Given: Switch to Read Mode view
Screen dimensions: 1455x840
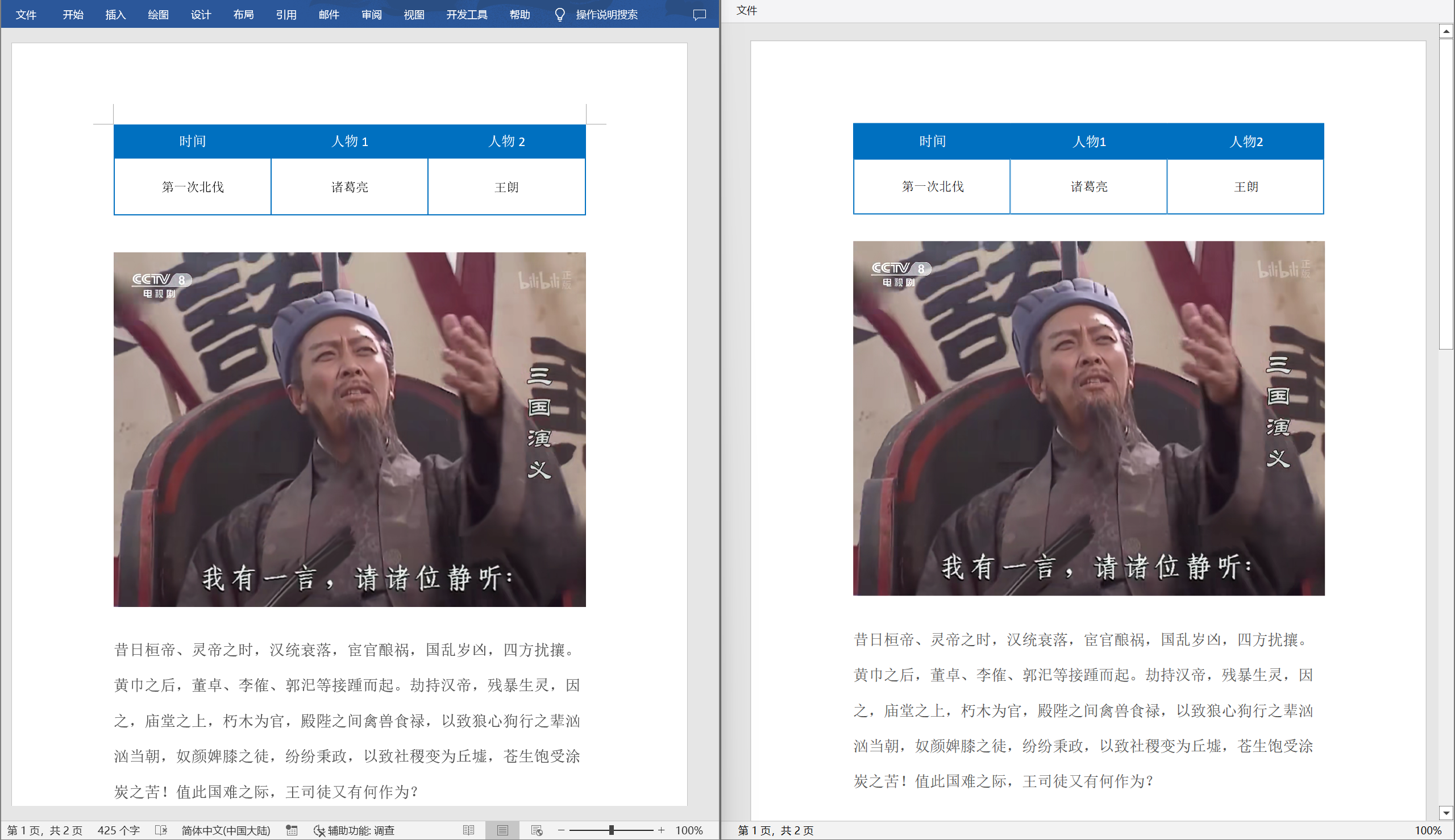Looking at the screenshot, I should (x=468, y=830).
